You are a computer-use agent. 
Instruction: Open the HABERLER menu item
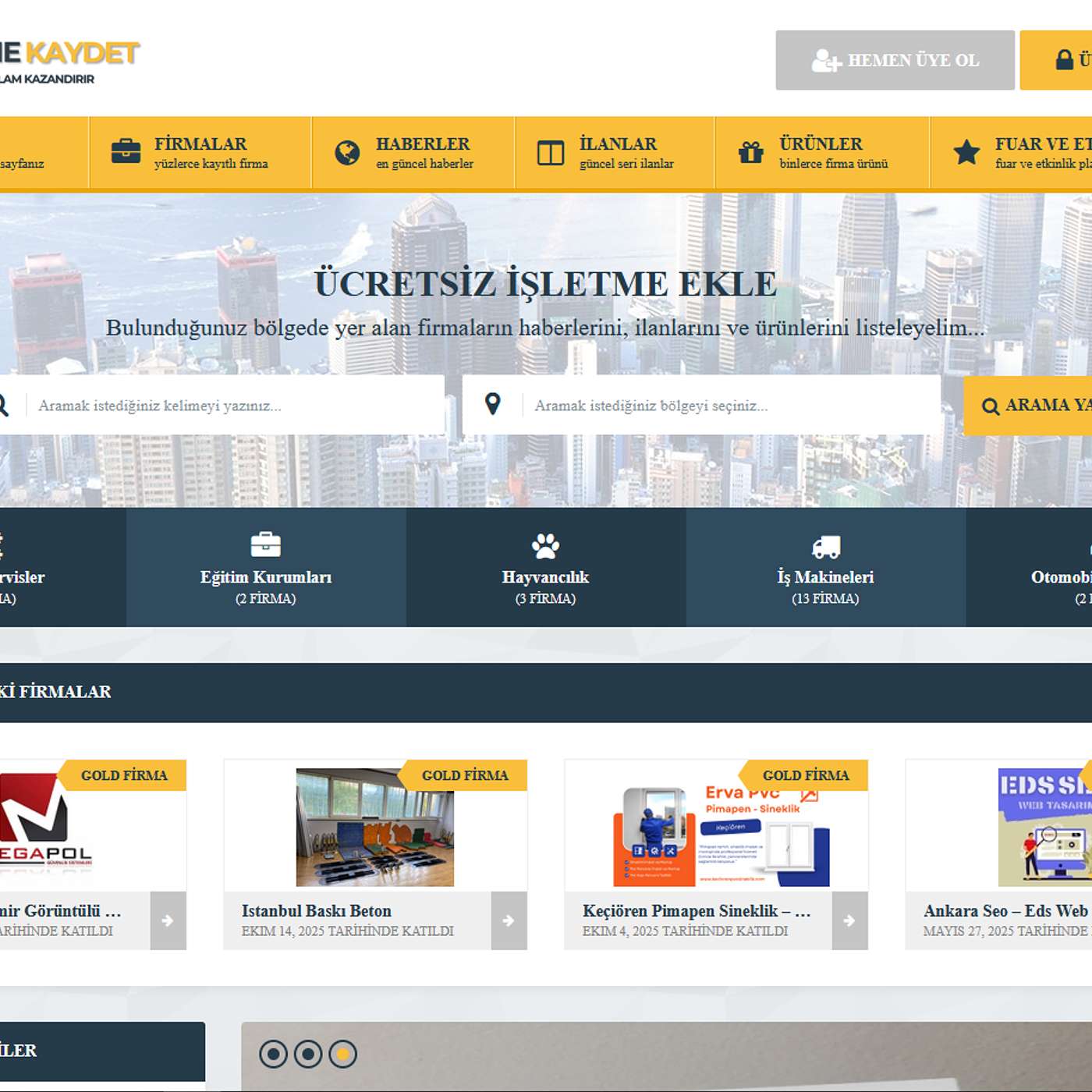pos(413,153)
